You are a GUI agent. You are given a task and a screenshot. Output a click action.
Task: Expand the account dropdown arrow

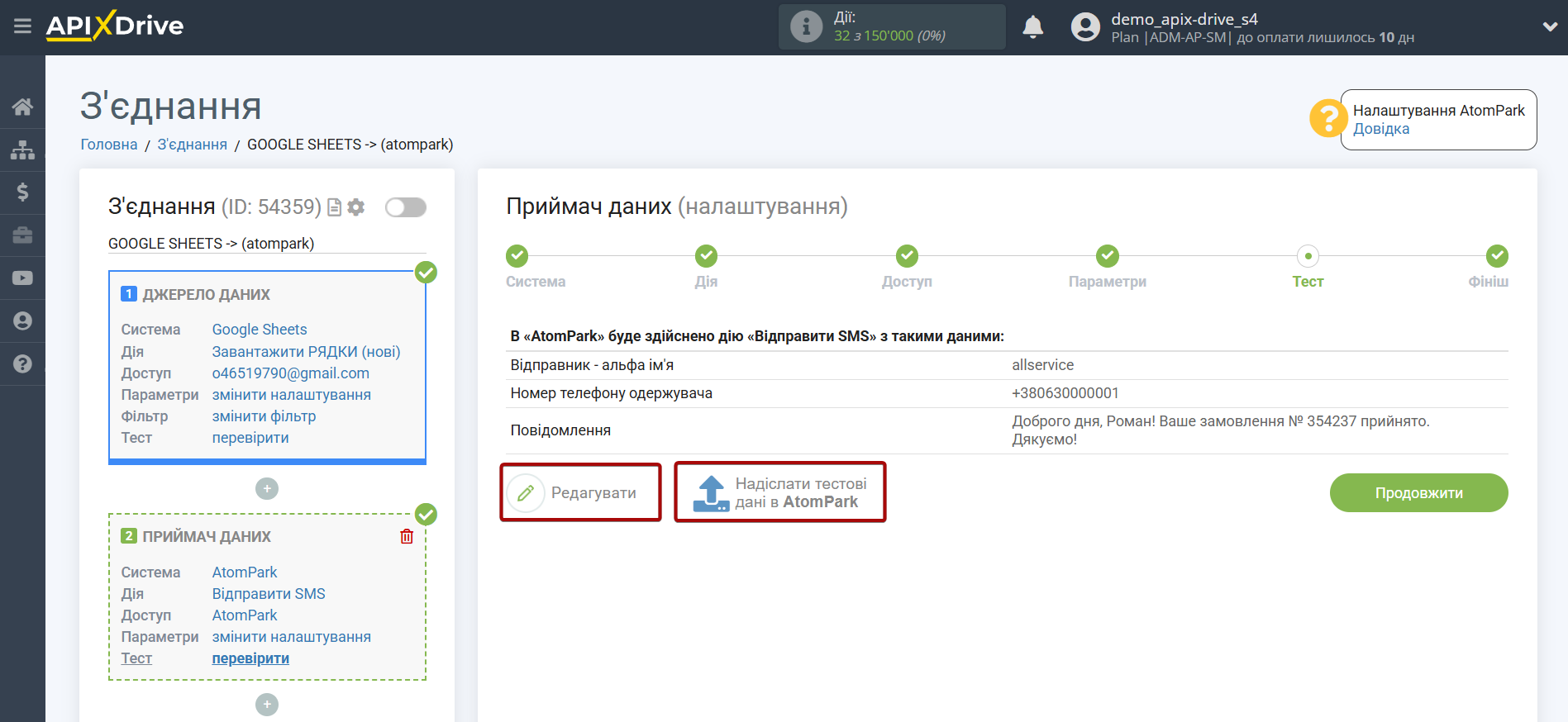(1550, 26)
